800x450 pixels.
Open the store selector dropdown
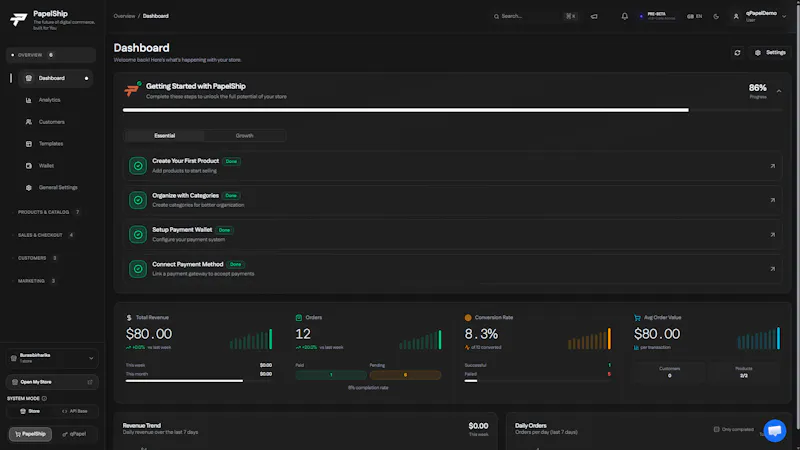pyautogui.click(x=52, y=358)
